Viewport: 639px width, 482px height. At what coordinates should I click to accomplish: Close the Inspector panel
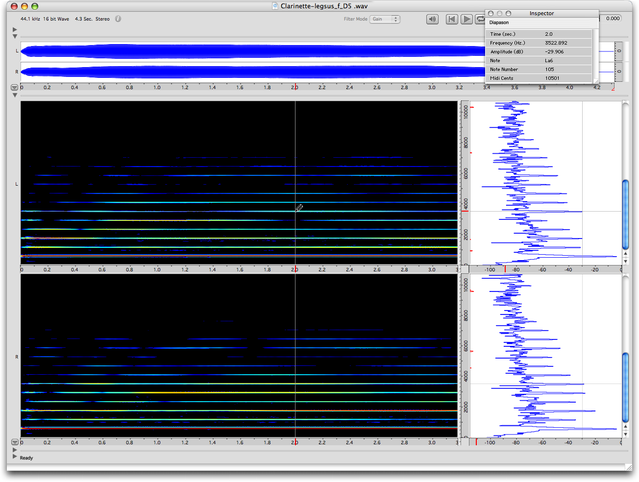pos(492,13)
